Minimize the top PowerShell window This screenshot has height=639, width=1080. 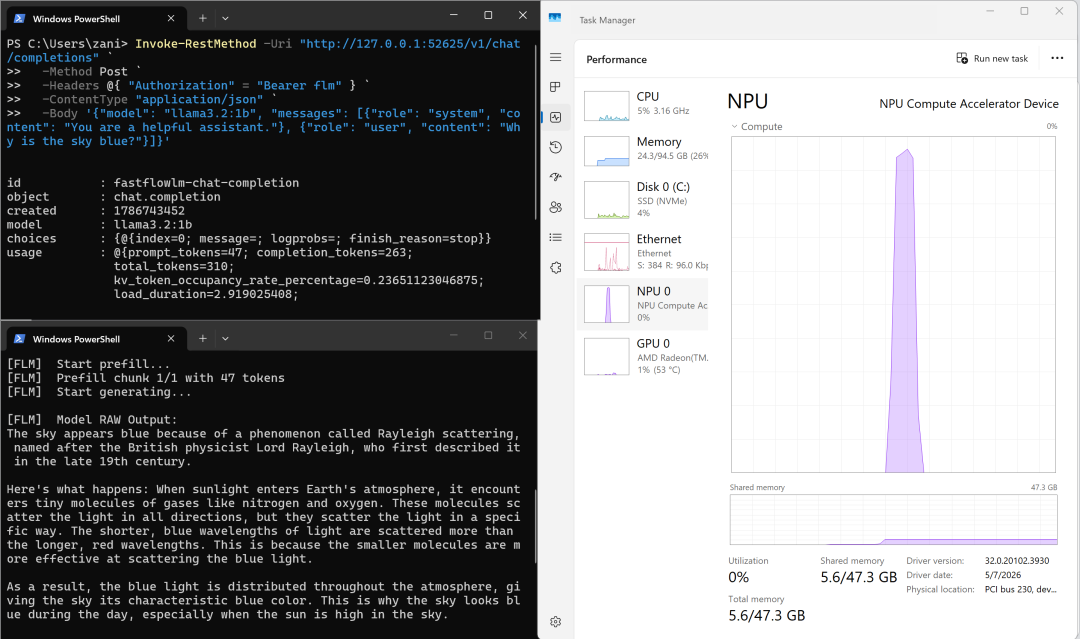(453, 15)
